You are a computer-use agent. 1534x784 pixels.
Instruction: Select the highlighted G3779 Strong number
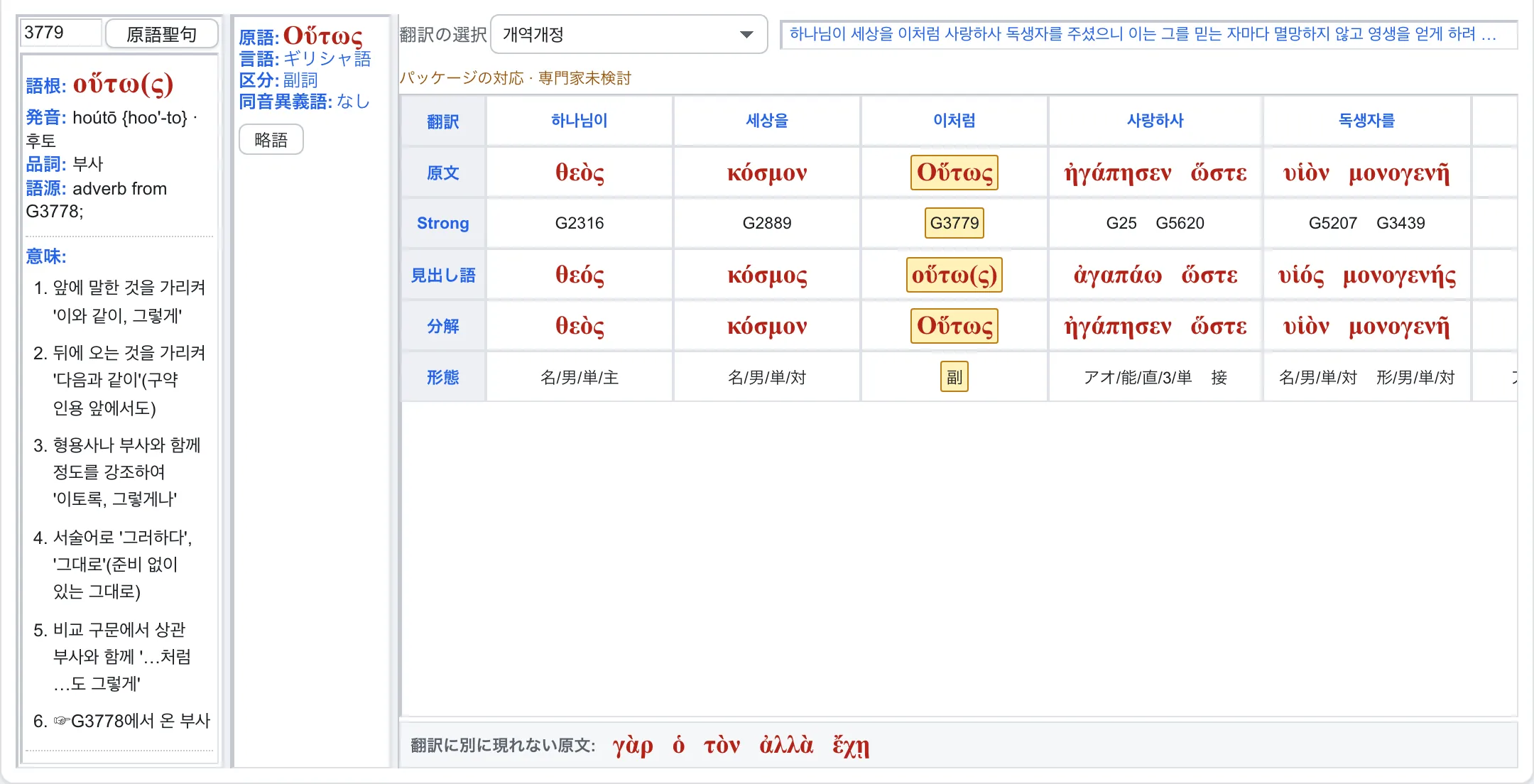(954, 223)
